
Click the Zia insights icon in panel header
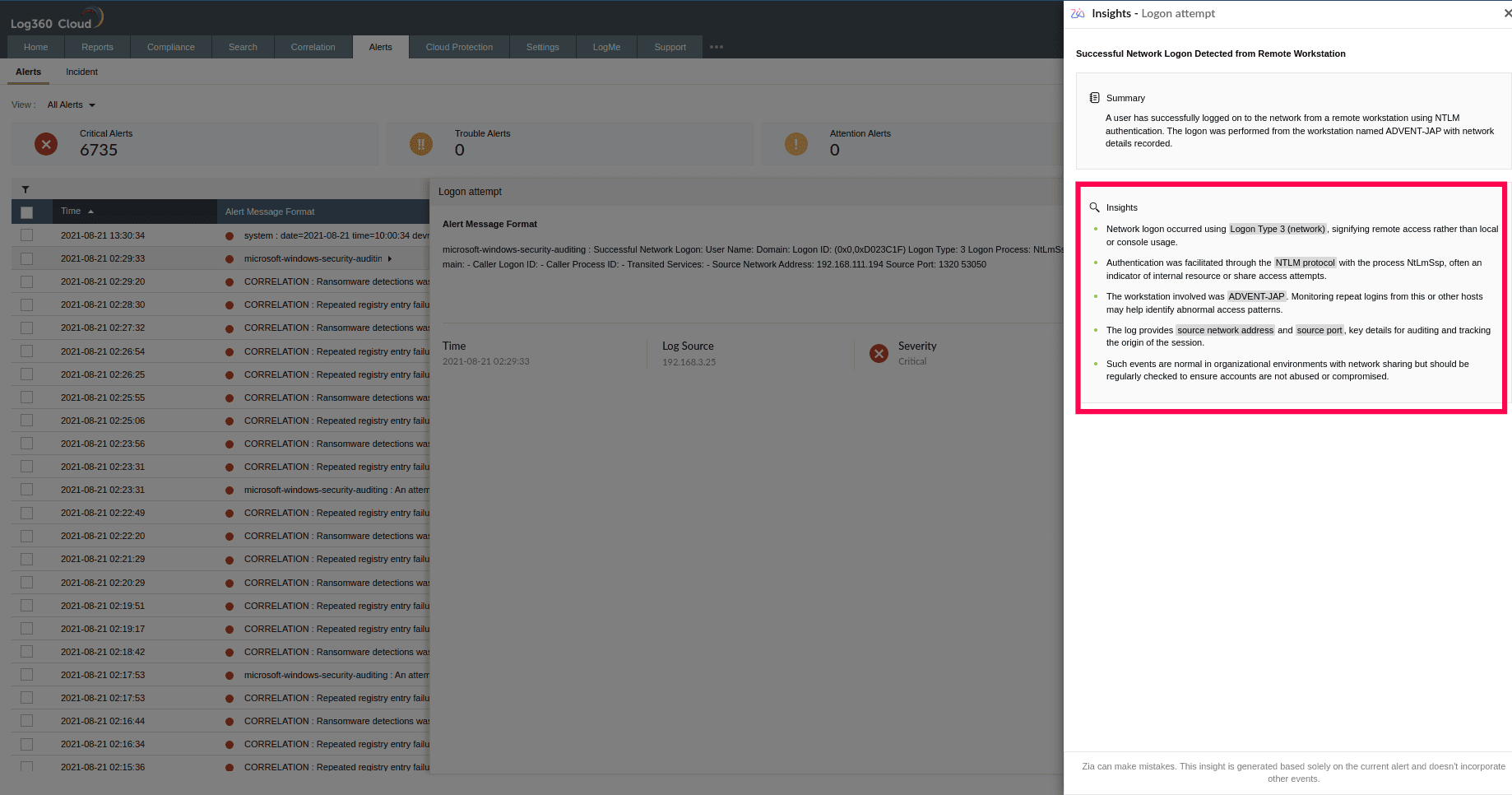(x=1078, y=13)
